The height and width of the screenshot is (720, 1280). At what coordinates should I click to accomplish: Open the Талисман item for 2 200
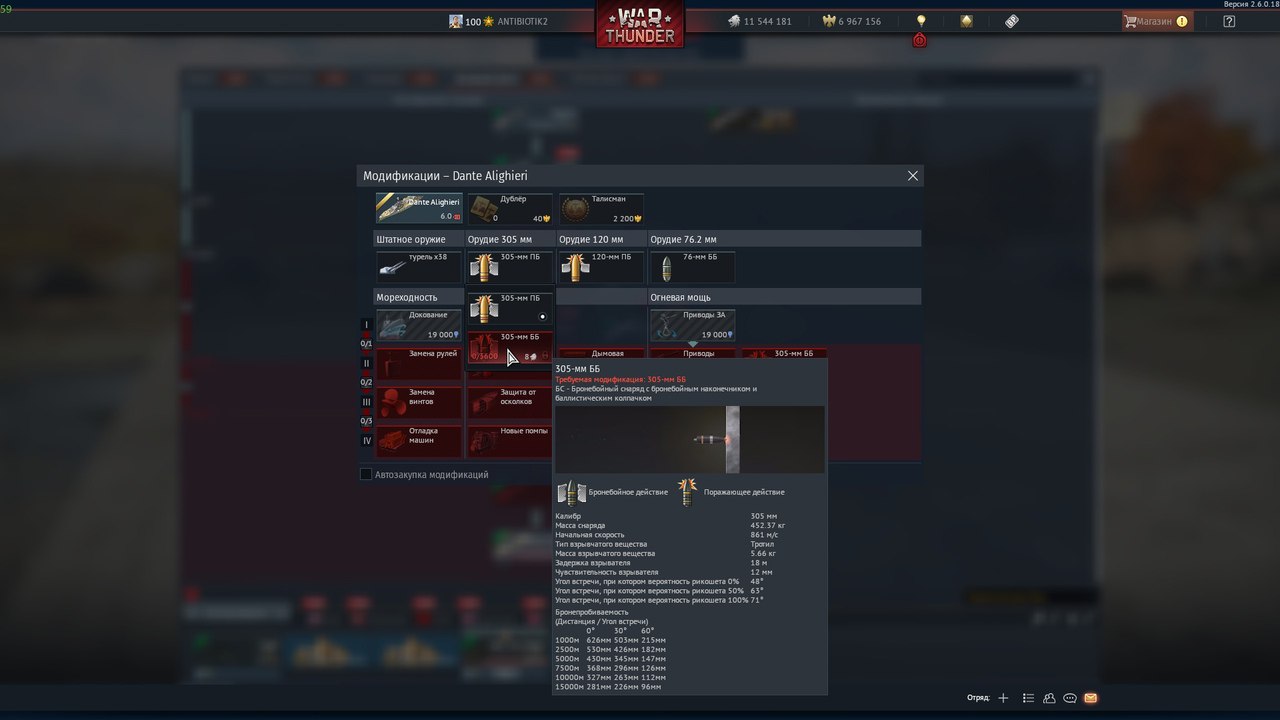601,208
